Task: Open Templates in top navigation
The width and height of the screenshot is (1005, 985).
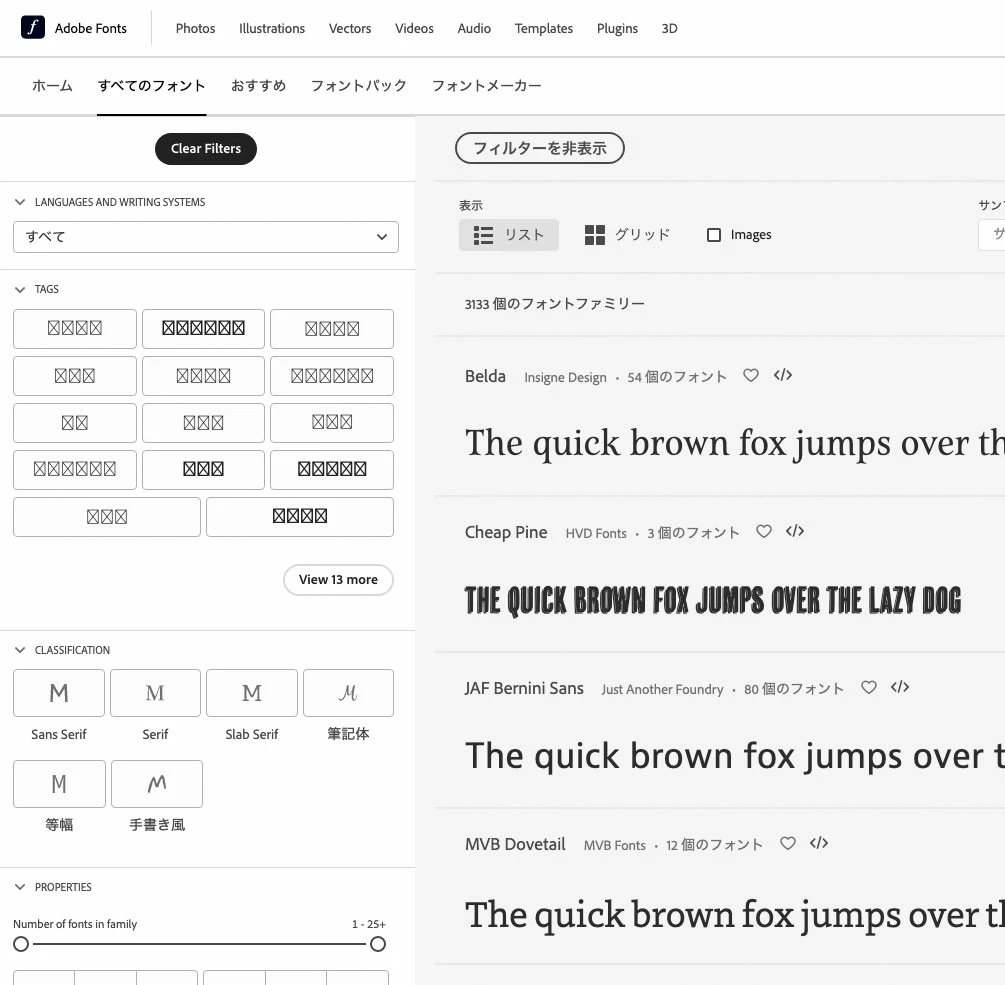Action: (x=544, y=28)
